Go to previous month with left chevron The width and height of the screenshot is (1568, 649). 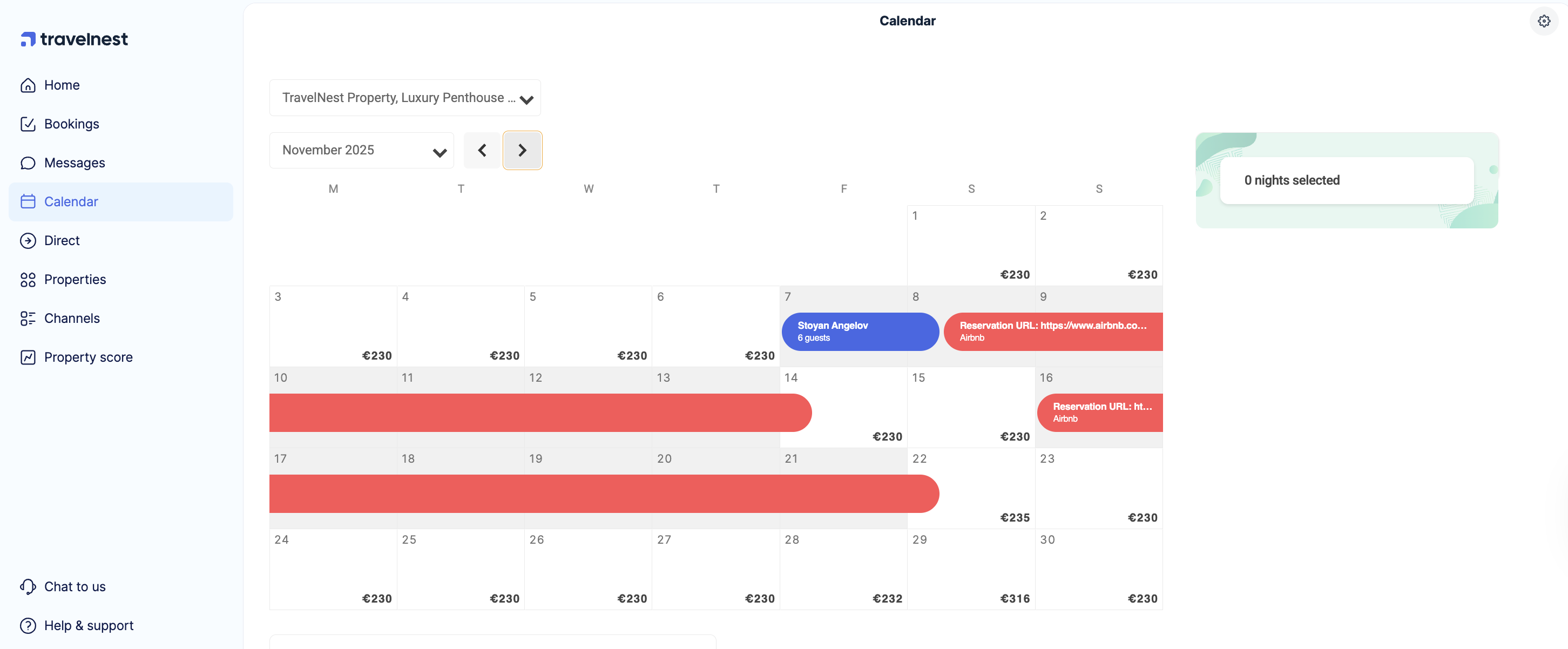point(481,150)
